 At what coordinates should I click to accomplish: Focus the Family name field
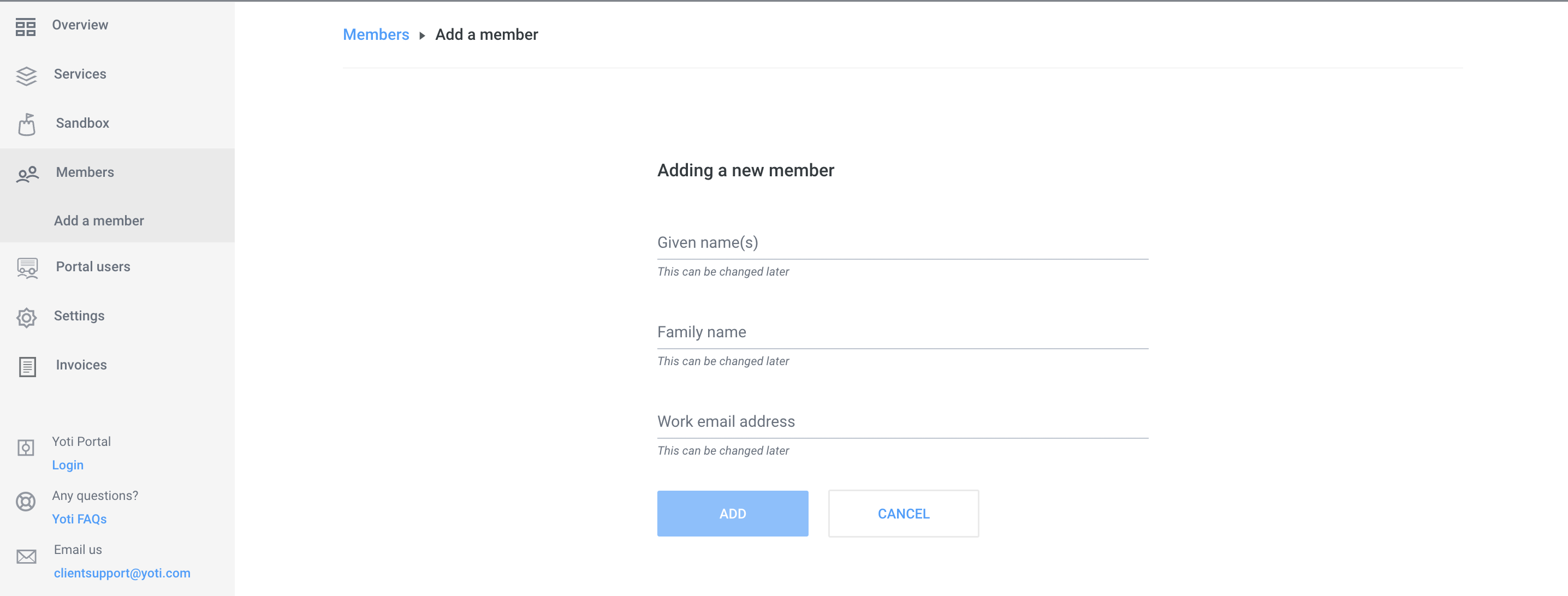(x=902, y=332)
